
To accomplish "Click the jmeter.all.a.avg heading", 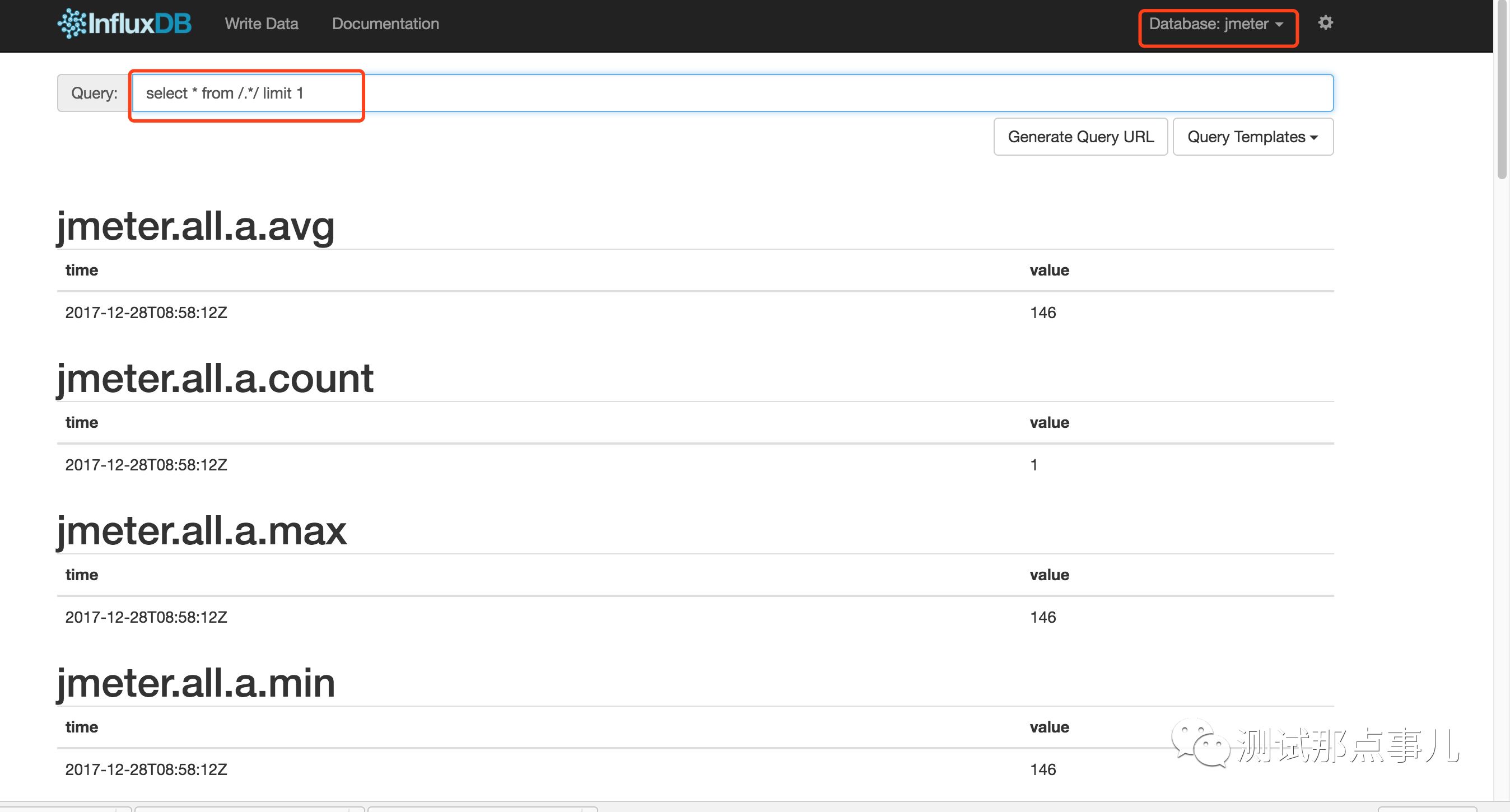I will point(195,226).
